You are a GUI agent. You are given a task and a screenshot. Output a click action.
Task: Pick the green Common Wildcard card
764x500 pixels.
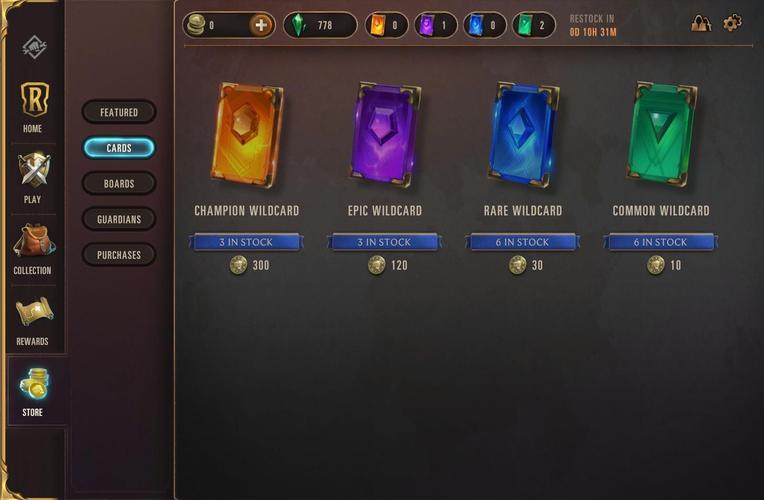coord(662,135)
